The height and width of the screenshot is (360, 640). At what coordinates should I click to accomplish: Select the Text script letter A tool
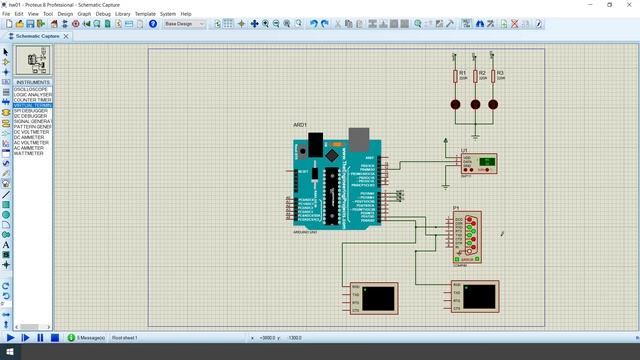[x=6, y=245]
